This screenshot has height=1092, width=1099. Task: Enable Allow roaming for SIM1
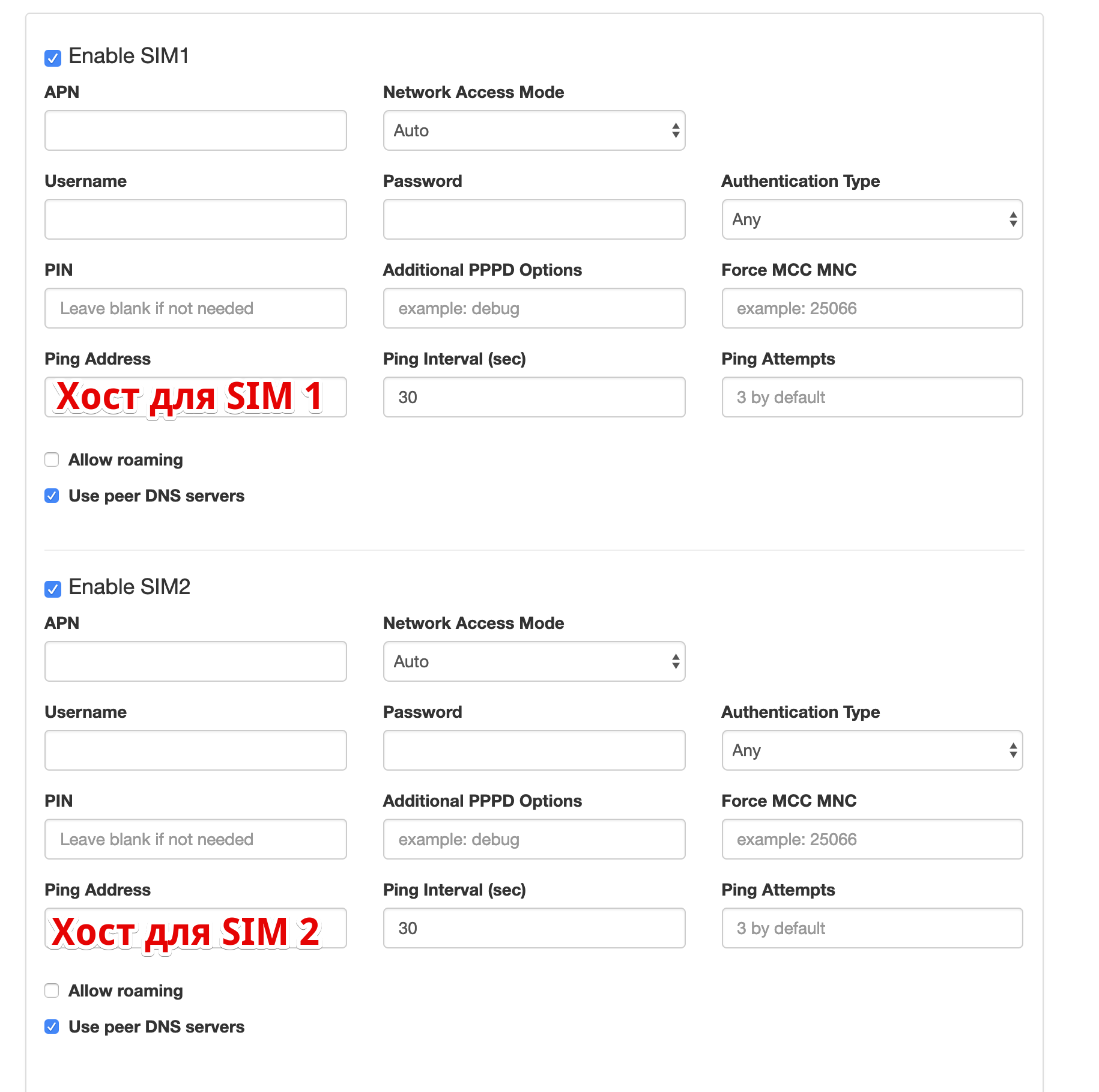tap(52, 460)
